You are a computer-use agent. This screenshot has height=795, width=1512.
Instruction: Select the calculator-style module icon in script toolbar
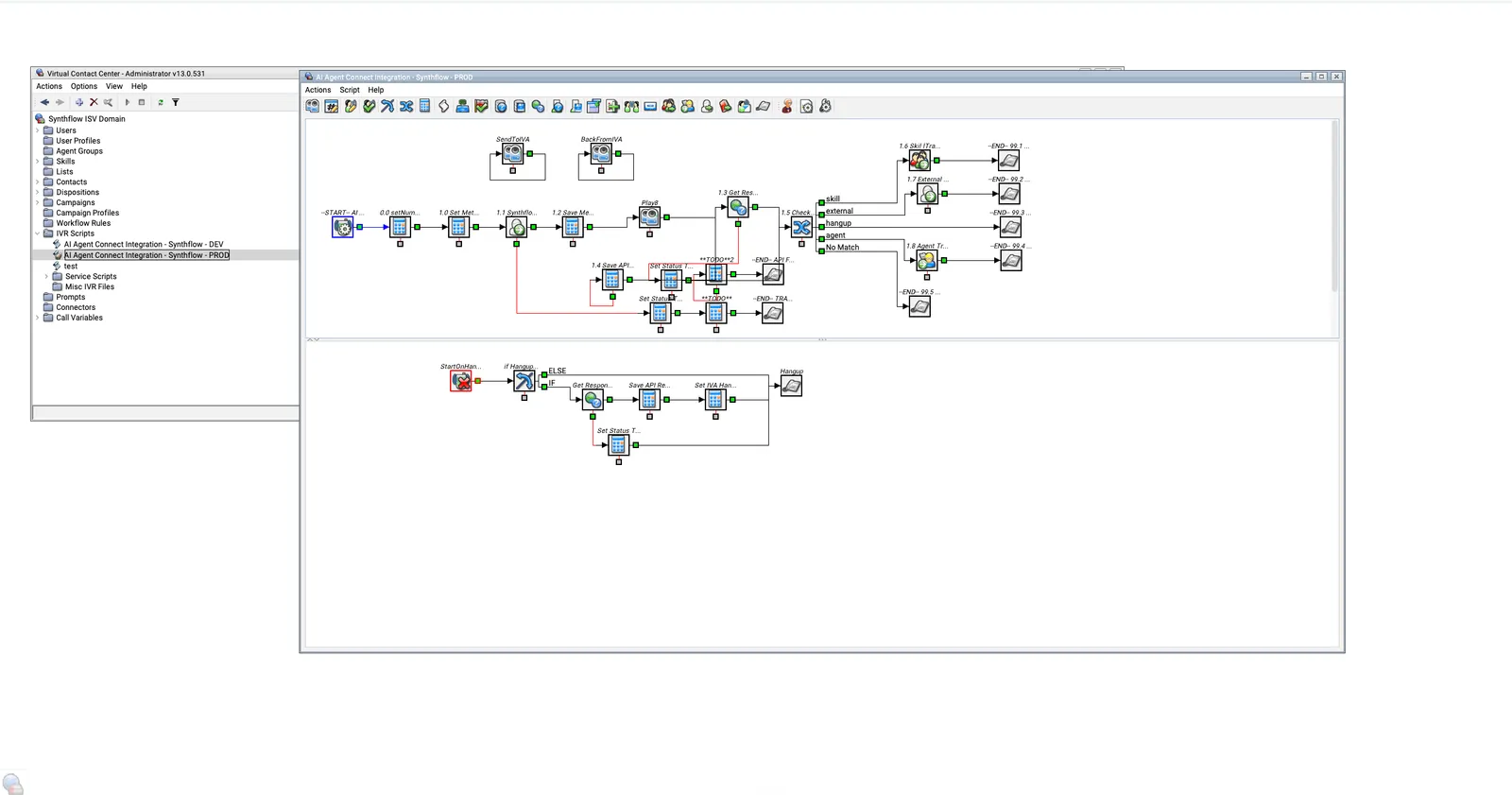pyautogui.click(x=424, y=106)
